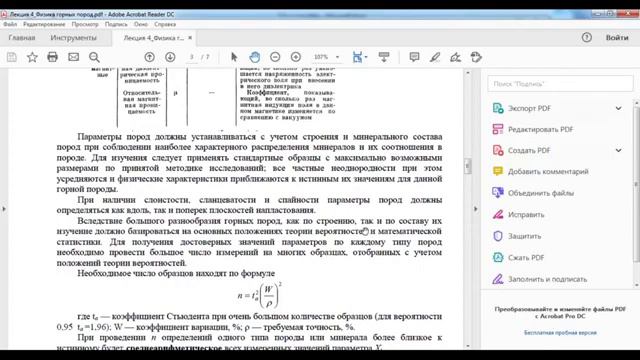Open the help question mark icon

click(x=587, y=38)
